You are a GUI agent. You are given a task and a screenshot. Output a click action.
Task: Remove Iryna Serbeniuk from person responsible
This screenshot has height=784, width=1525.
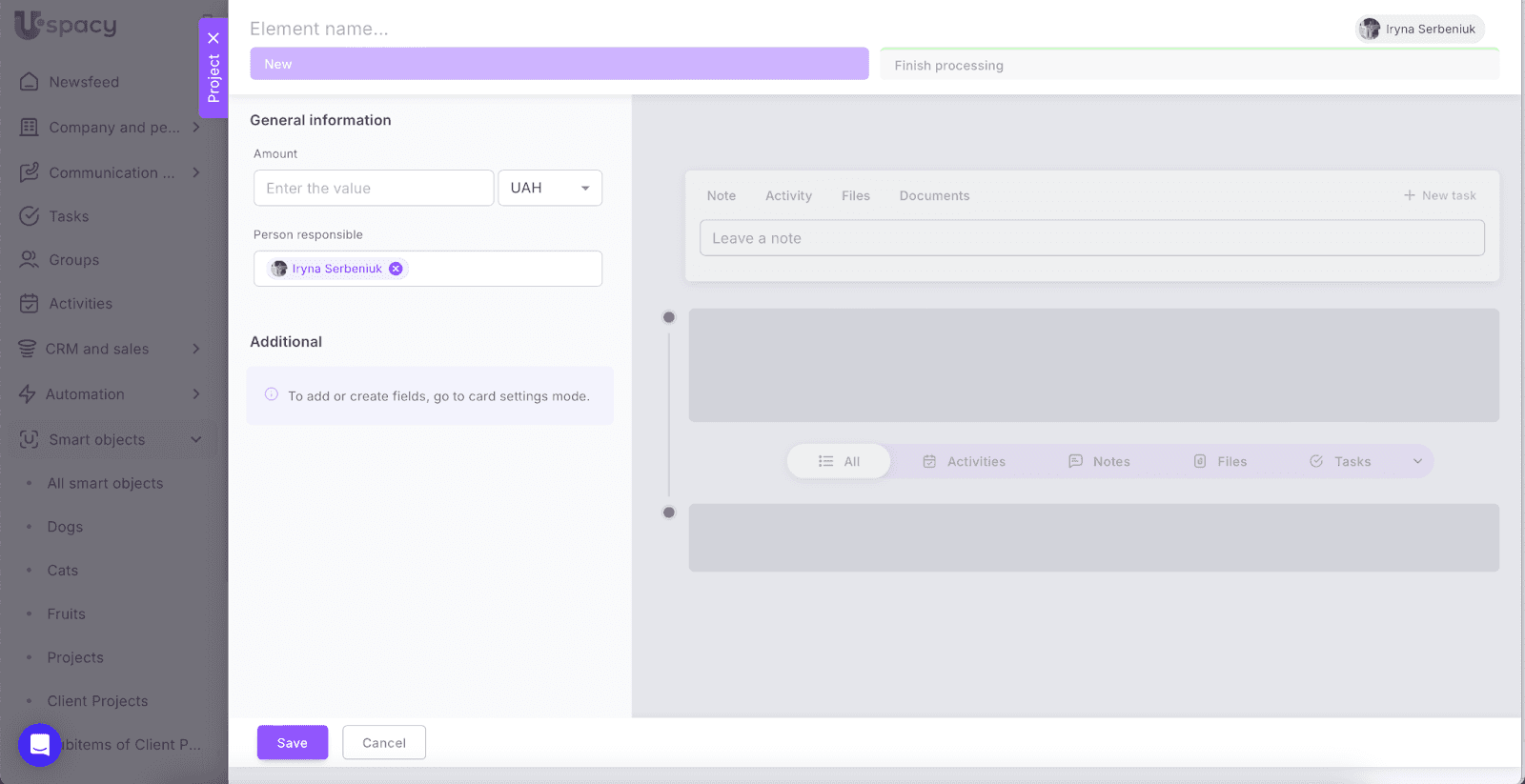[x=396, y=269]
